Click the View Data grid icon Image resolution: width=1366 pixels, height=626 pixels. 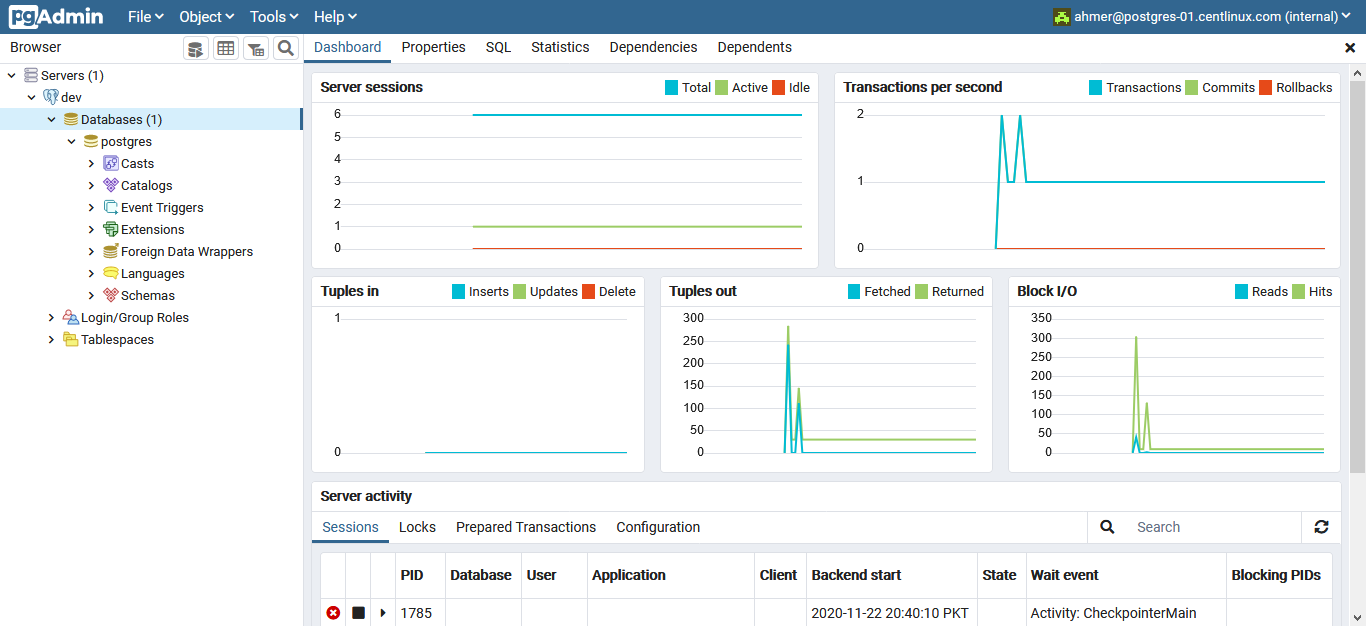(x=225, y=47)
